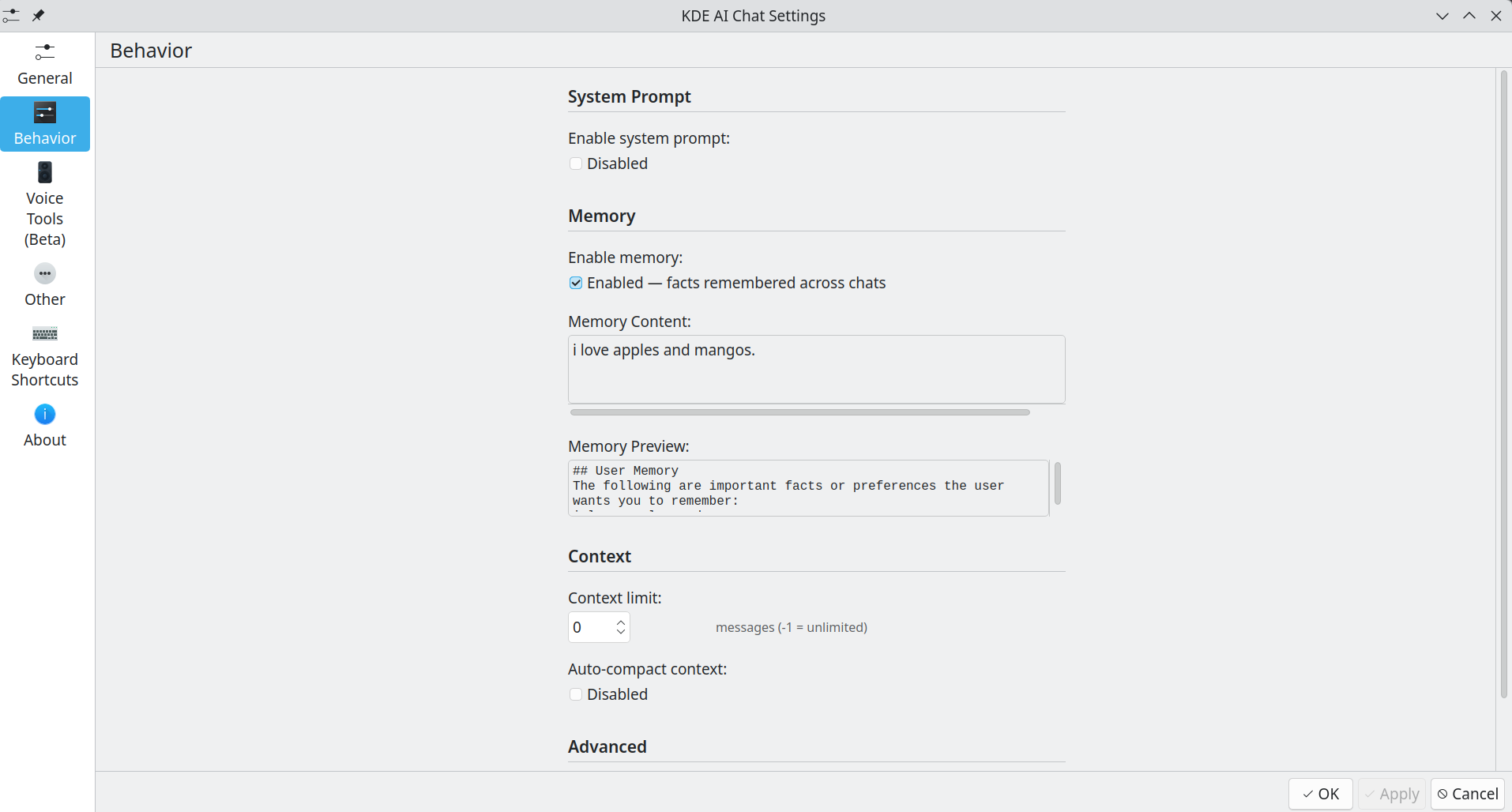Uncheck the Enable memory checkbox
Screen dimensions: 1512x812
coord(576,283)
